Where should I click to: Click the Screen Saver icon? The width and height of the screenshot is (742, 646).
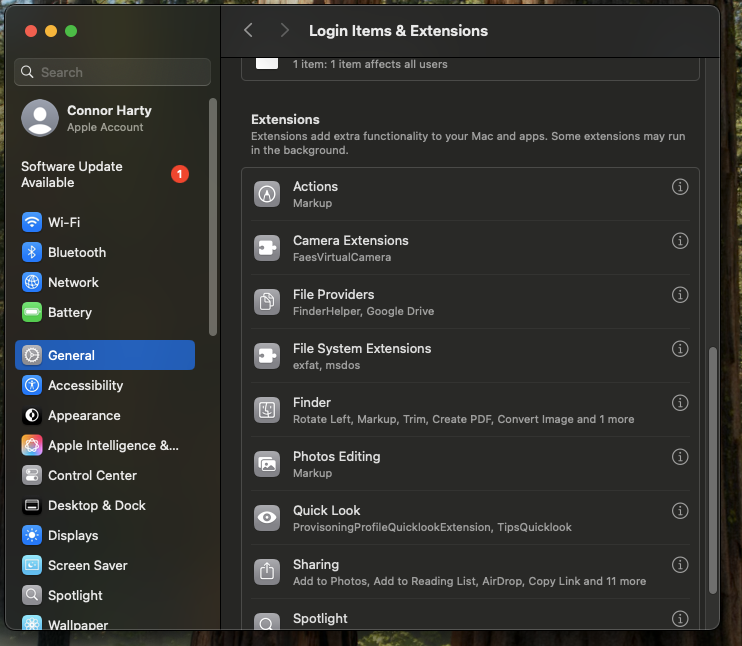(32, 565)
